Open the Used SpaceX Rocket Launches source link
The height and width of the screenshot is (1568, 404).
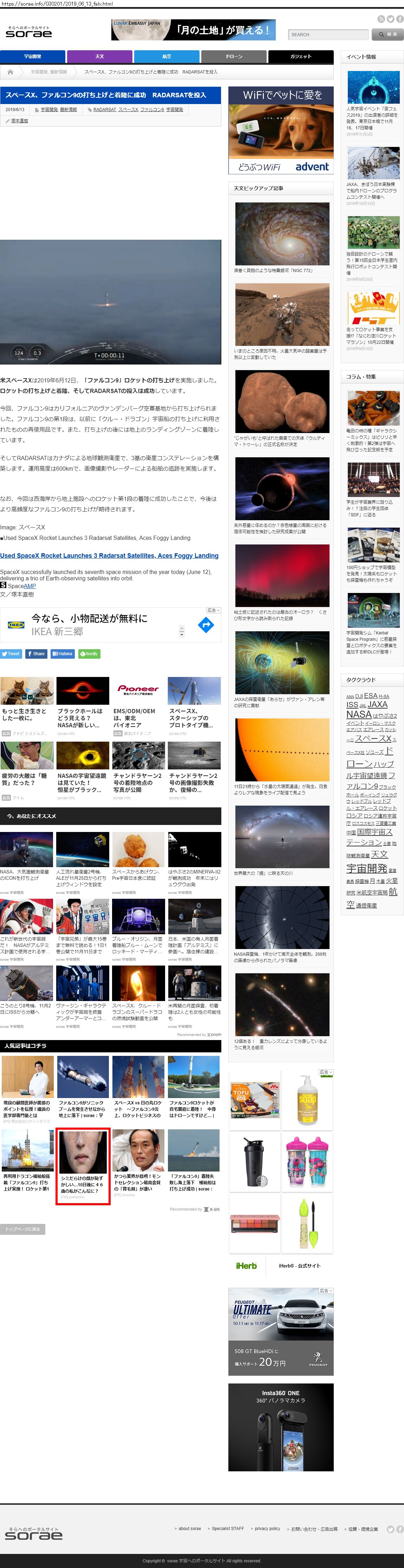pyautogui.click(x=109, y=556)
